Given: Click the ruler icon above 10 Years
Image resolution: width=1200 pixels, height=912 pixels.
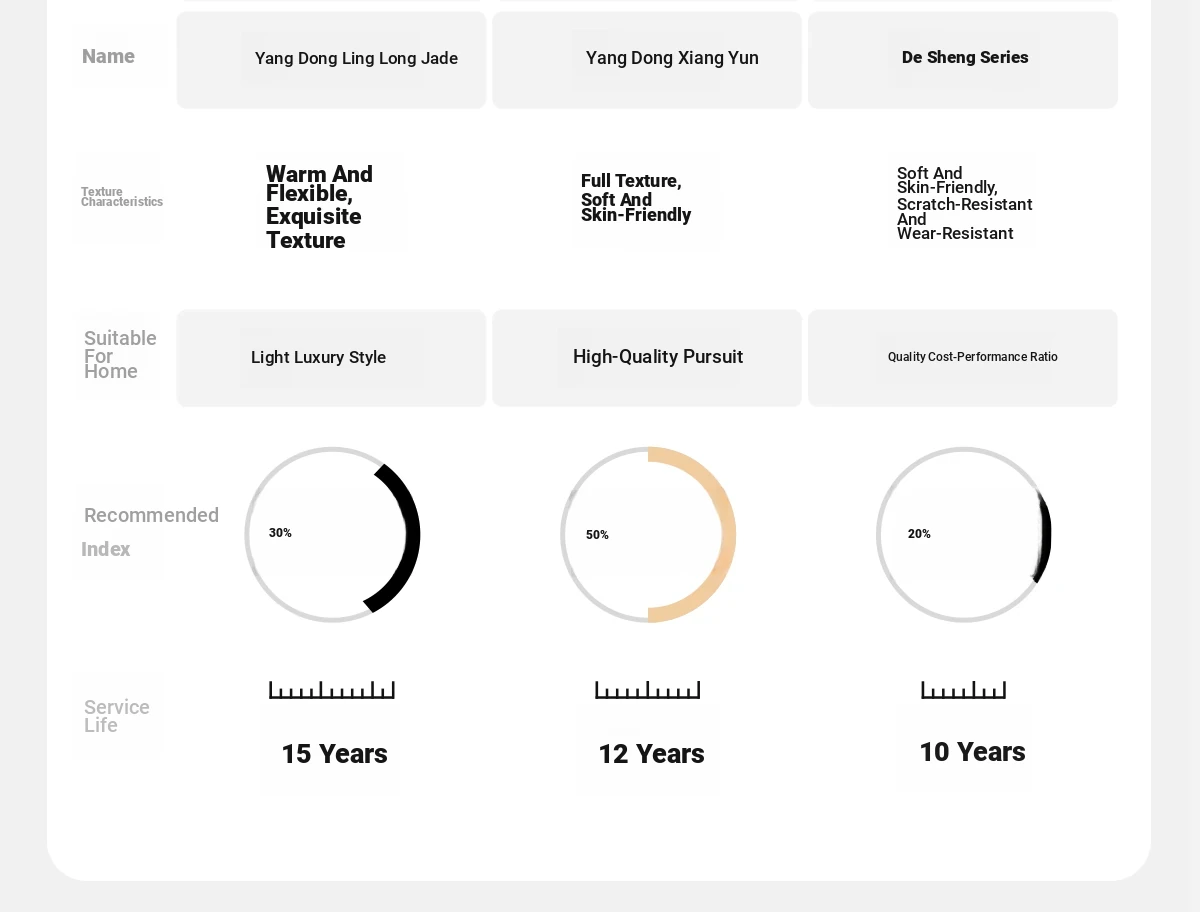Looking at the screenshot, I should point(964,690).
